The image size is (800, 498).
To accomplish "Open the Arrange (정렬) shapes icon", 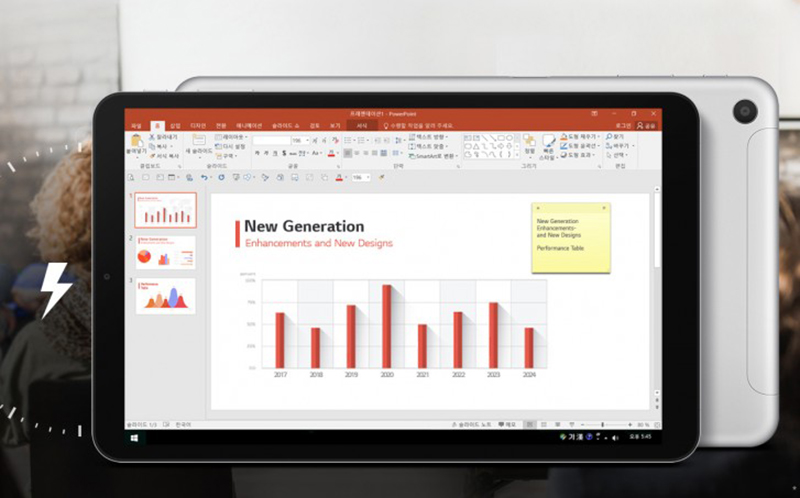I will click(x=529, y=143).
